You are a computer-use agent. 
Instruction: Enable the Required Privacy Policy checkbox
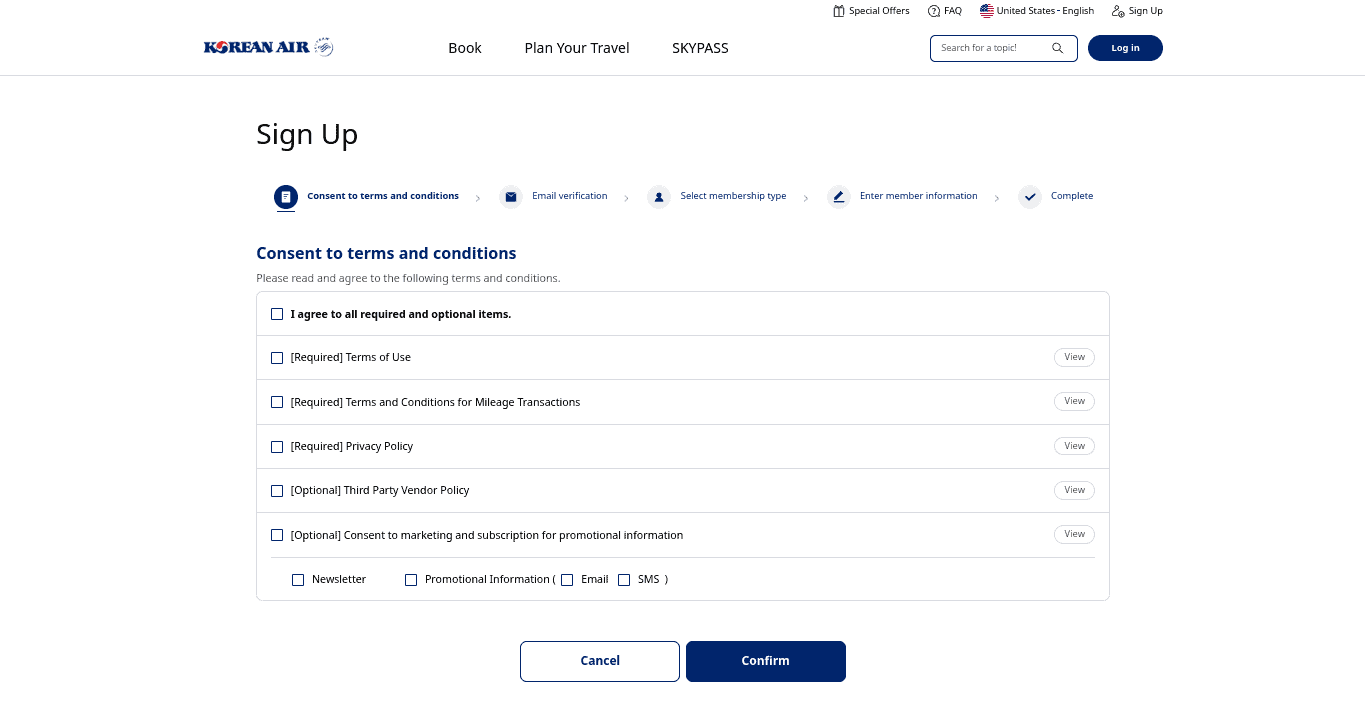[x=278, y=447]
